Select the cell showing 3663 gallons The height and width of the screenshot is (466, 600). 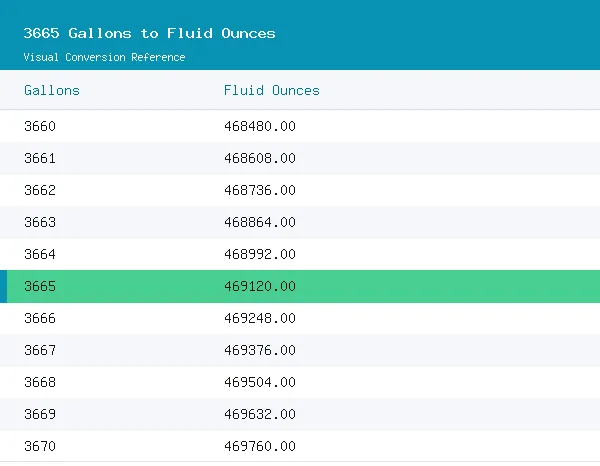pos(40,222)
